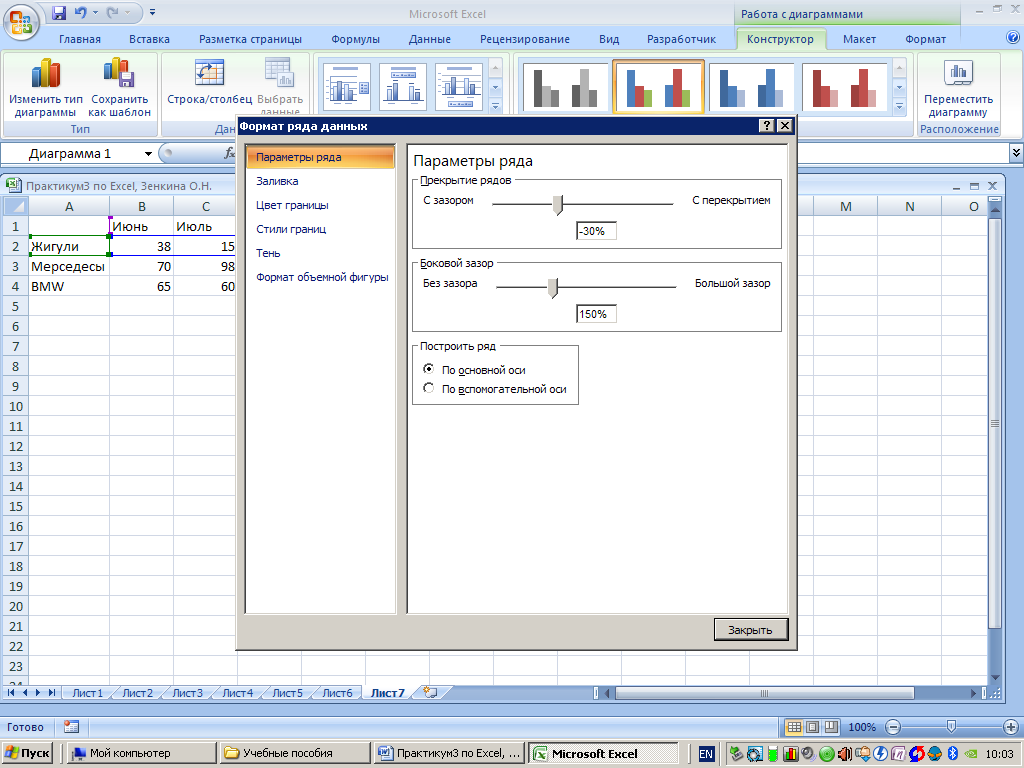Screen dimensions: 1024x768
Task: Customize the Quick Access Toolbar dropdown
Action: (152, 12)
